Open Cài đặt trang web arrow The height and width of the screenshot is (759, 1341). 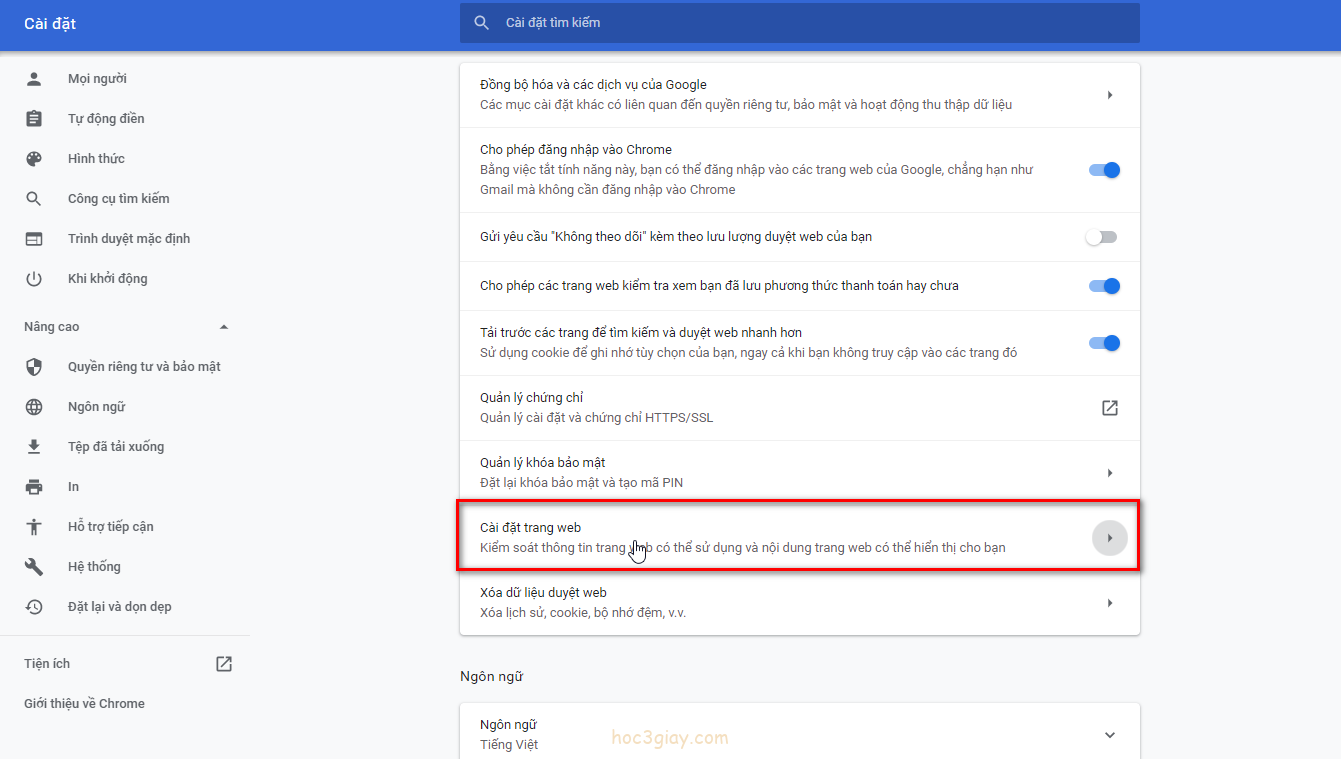[1109, 538]
